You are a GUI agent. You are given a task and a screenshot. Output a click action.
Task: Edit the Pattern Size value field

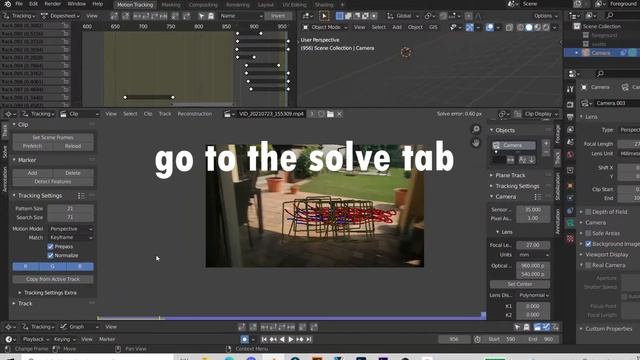click(x=71, y=209)
